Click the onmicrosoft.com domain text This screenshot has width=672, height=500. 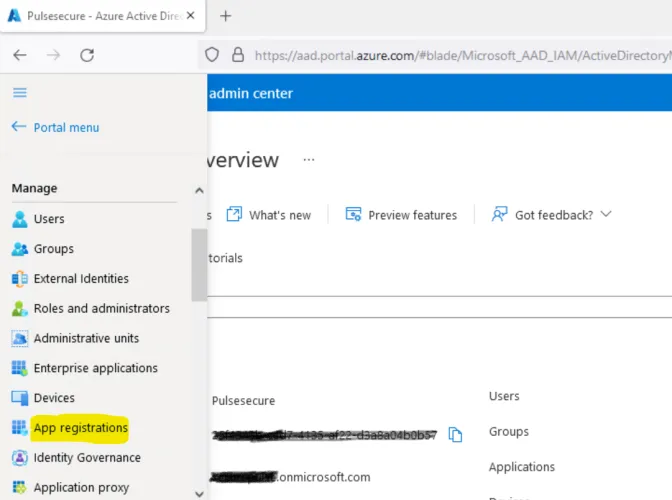coord(324,477)
